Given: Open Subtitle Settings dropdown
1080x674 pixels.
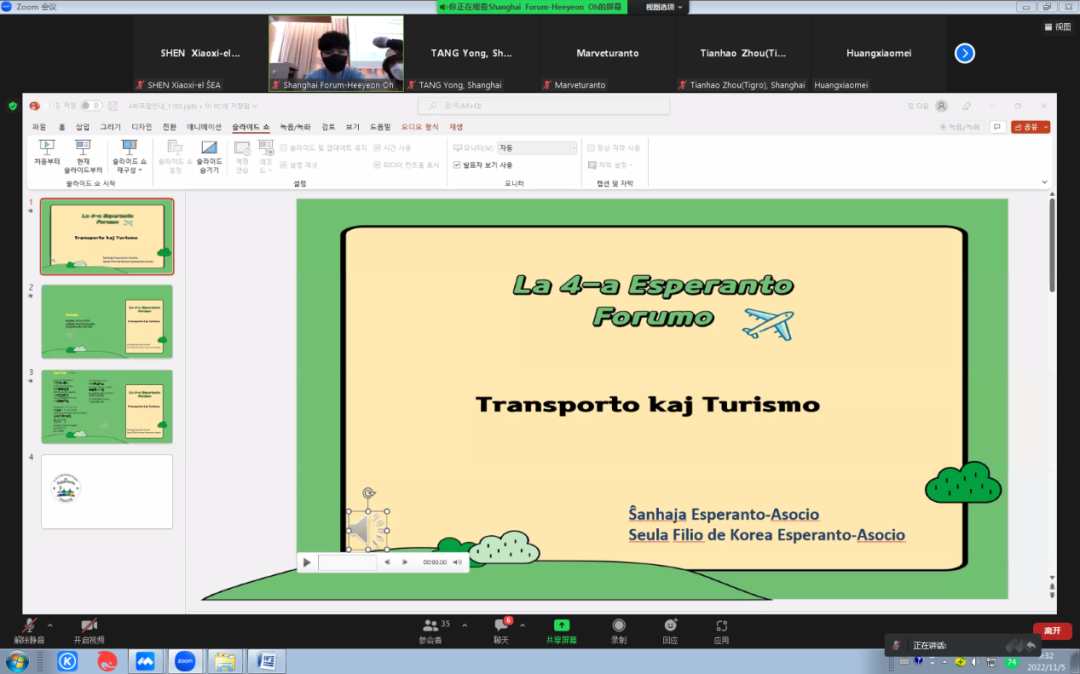Looking at the screenshot, I should (611, 165).
